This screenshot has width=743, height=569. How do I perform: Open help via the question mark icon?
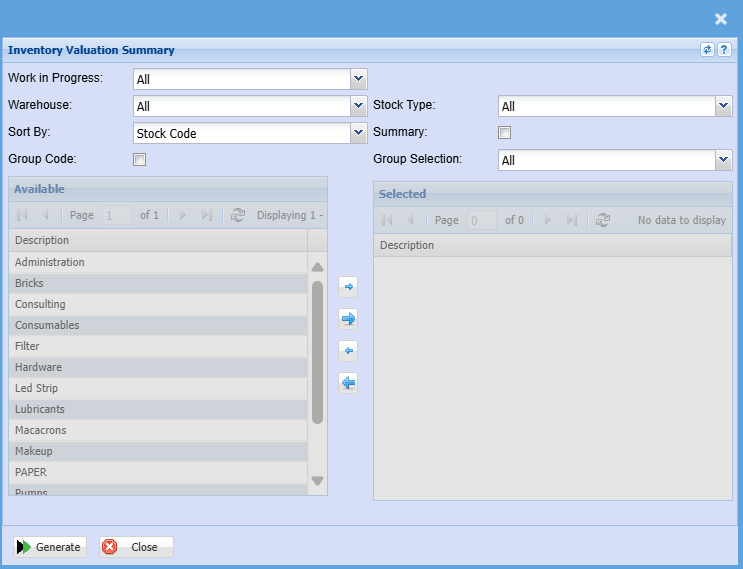pyautogui.click(x=723, y=49)
